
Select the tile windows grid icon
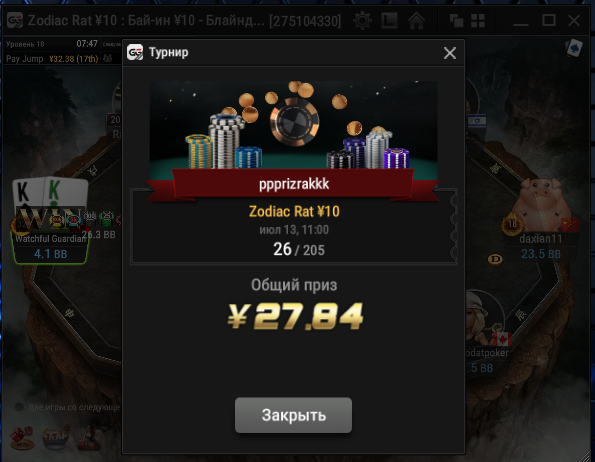(478, 20)
